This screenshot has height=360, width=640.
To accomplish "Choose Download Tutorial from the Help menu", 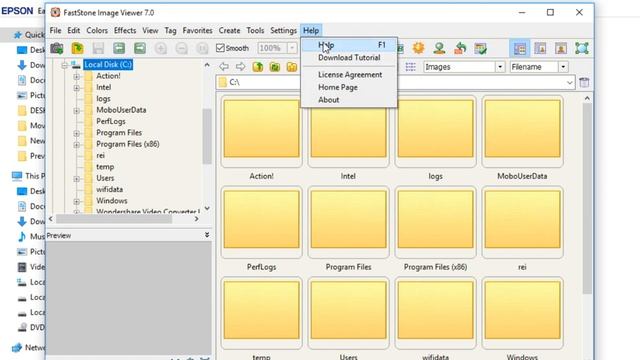I will tap(349, 58).
